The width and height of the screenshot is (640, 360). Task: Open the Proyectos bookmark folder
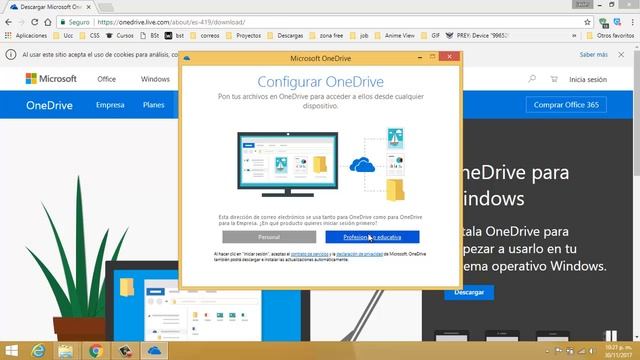point(244,36)
